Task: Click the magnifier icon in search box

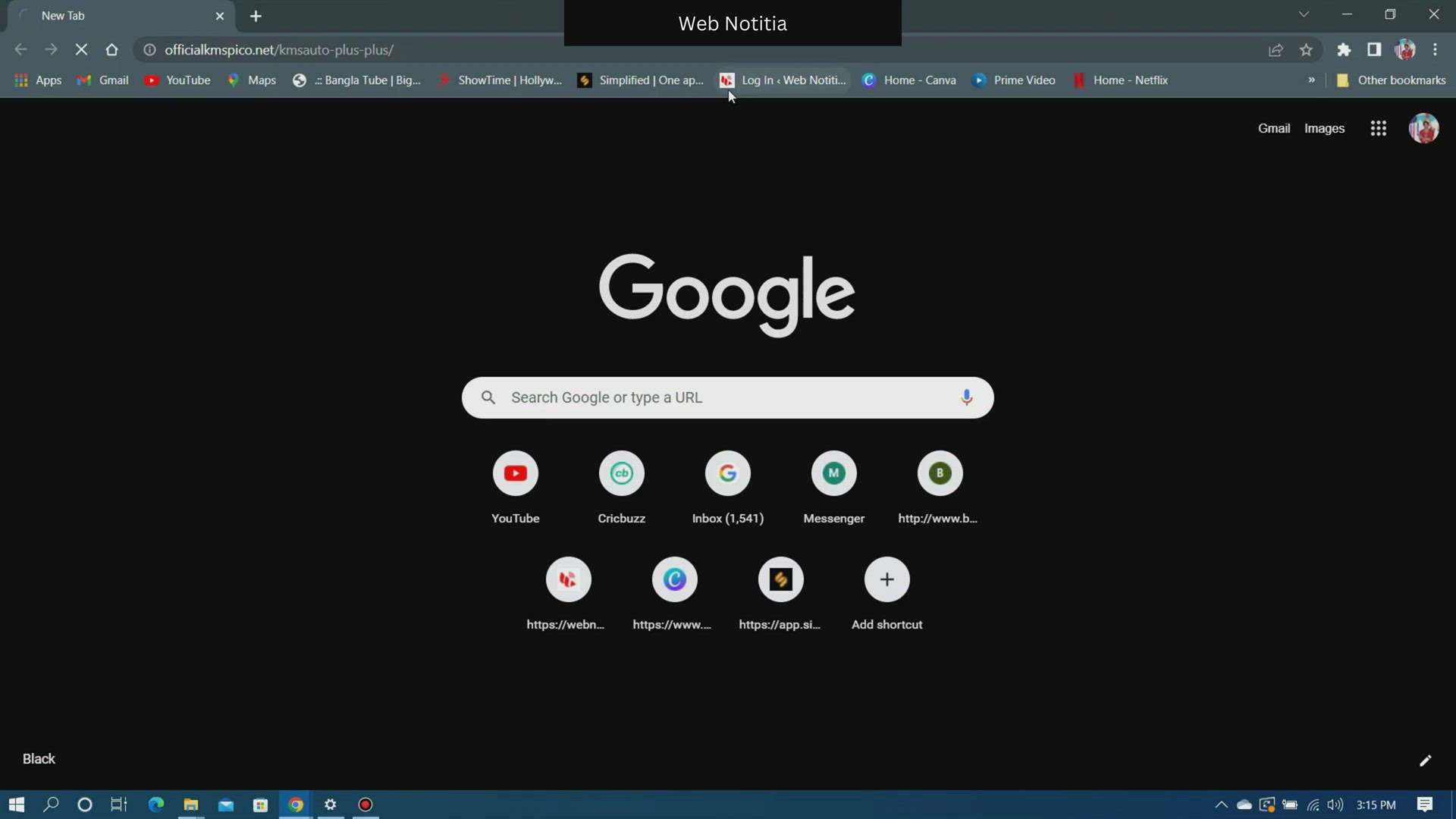Action: [x=488, y=397]
